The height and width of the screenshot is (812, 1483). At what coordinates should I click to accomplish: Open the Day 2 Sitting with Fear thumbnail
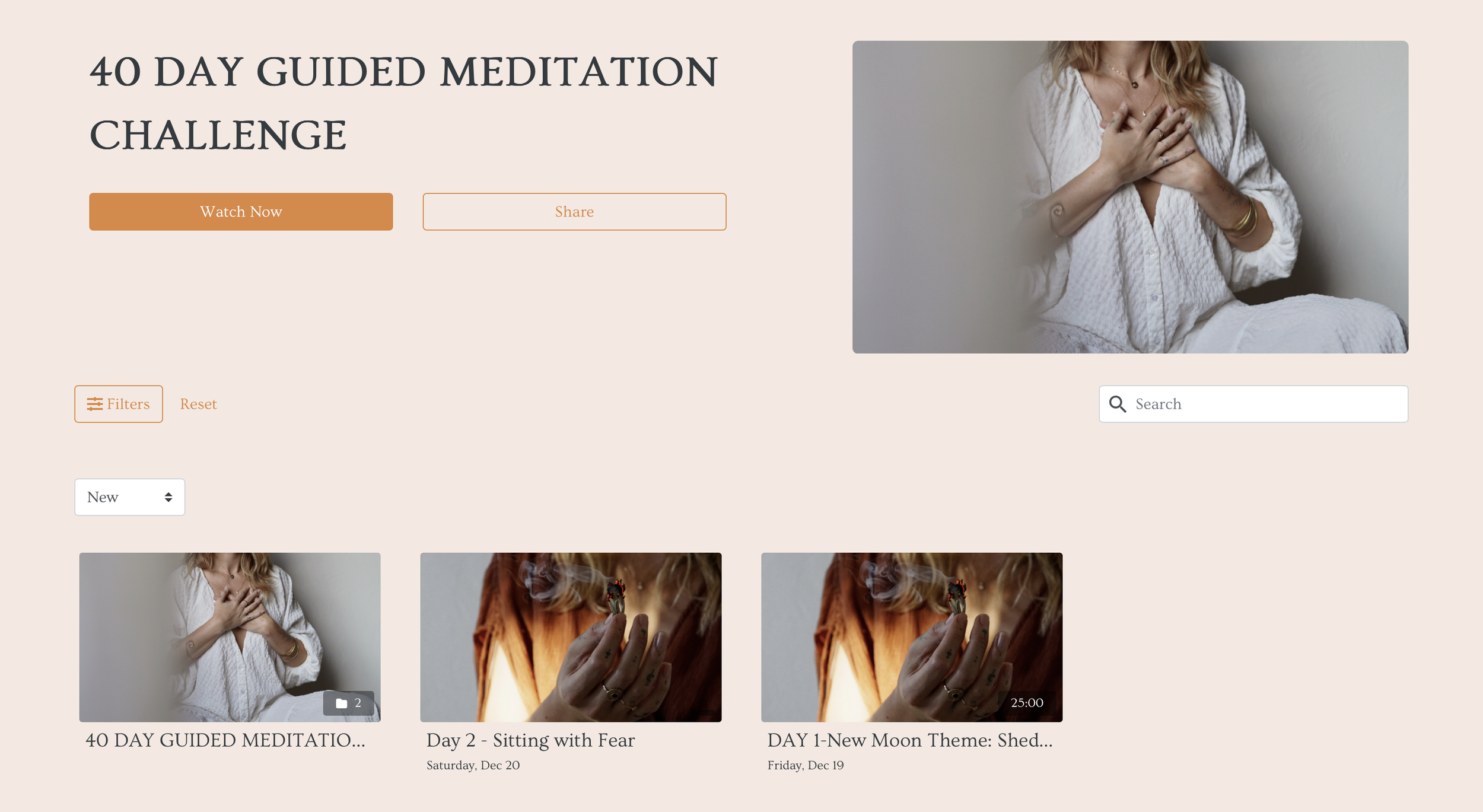pos(571,637)
